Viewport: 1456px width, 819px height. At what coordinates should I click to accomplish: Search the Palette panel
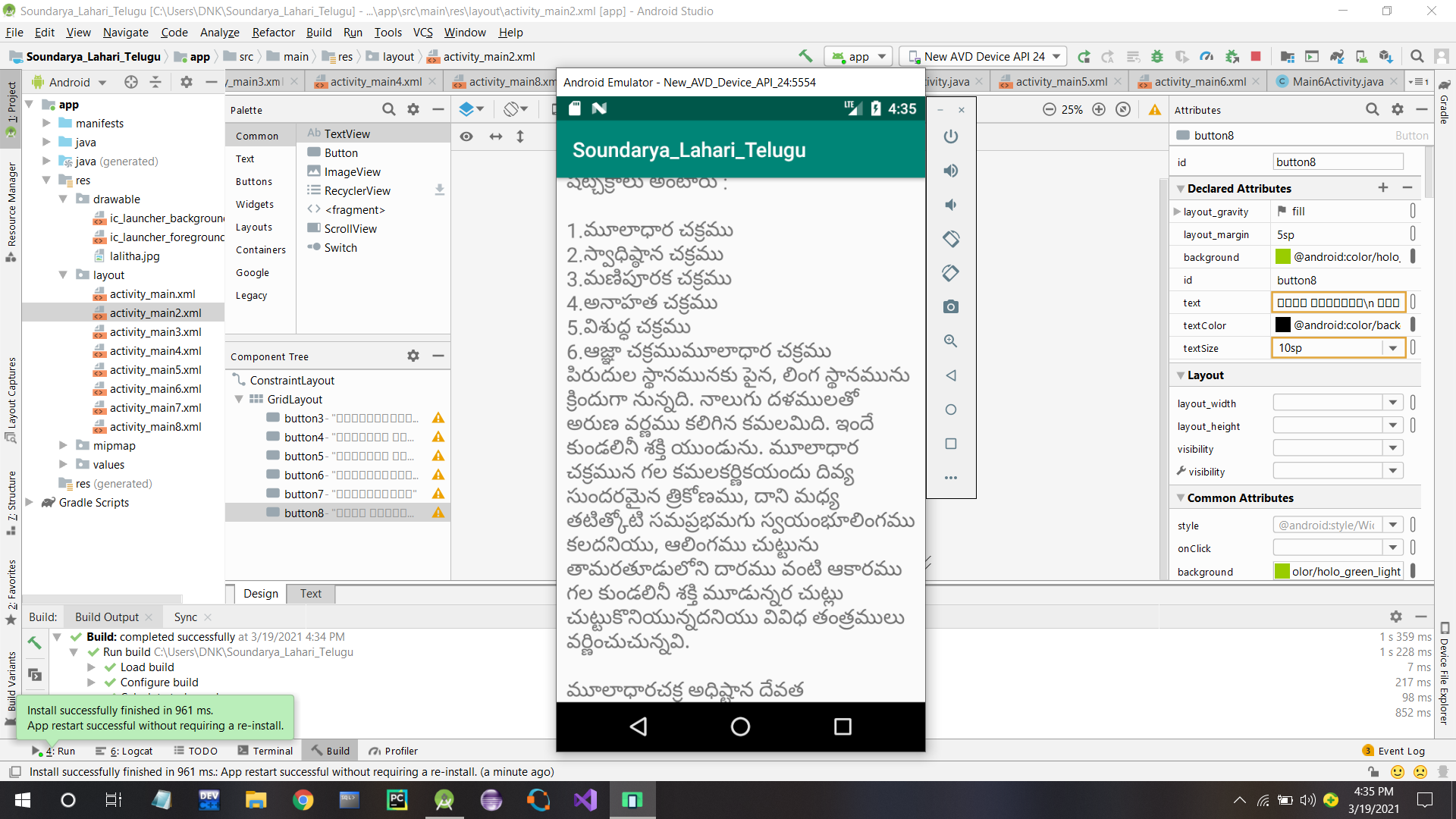(x=389, y=110)
